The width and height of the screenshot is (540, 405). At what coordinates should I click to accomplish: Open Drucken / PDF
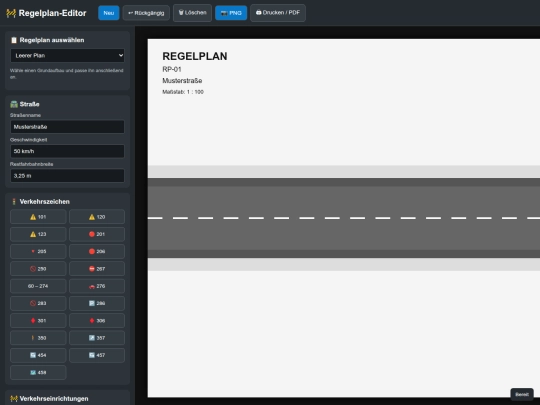point(278,13)
